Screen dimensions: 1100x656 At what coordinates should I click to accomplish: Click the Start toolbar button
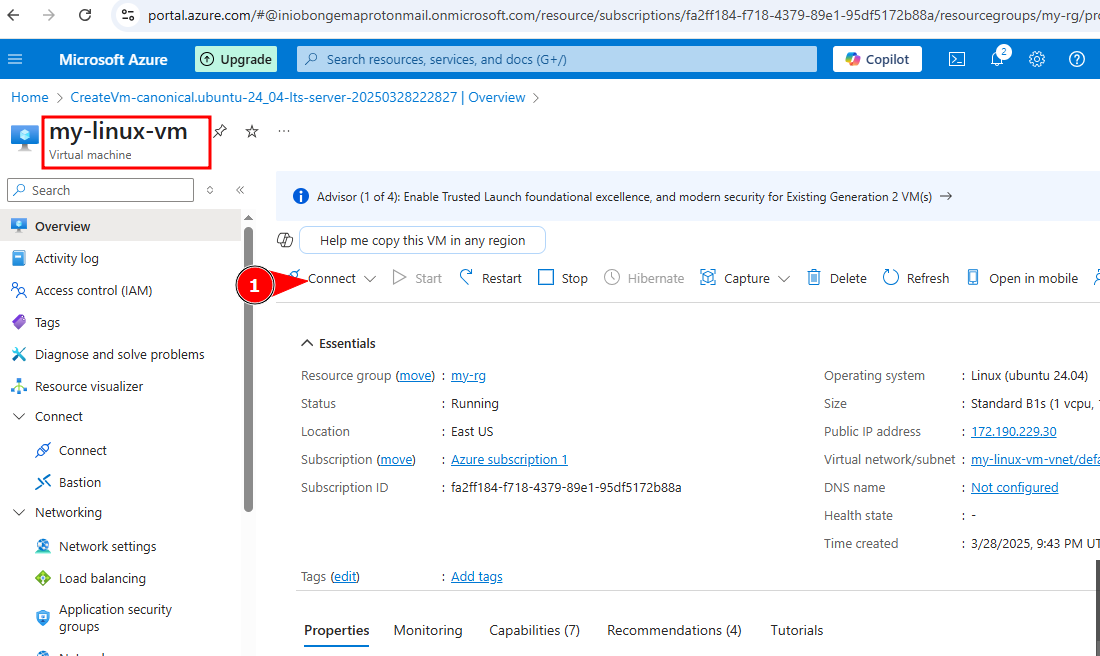click(417, 278)
